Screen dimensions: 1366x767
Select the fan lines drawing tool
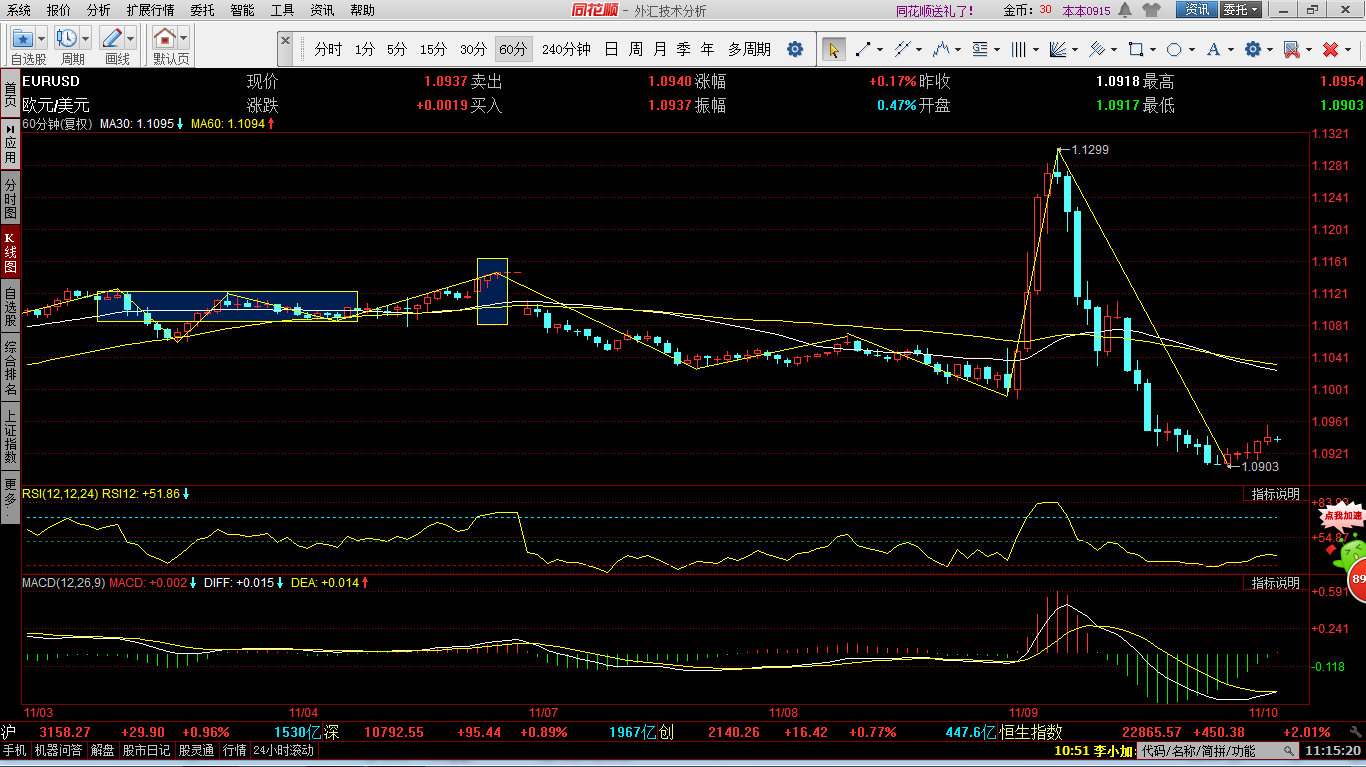coord(1058,49)
